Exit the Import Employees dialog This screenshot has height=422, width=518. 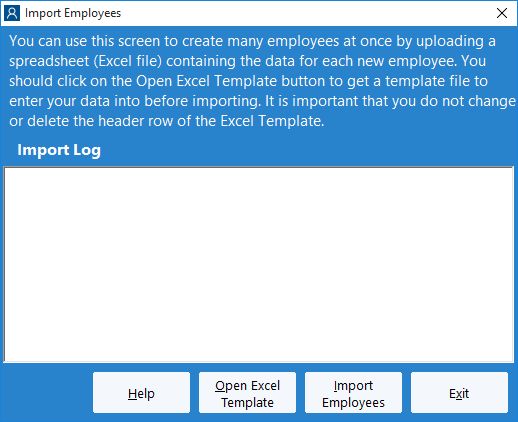pyautogui.click(x=459, y=393)
